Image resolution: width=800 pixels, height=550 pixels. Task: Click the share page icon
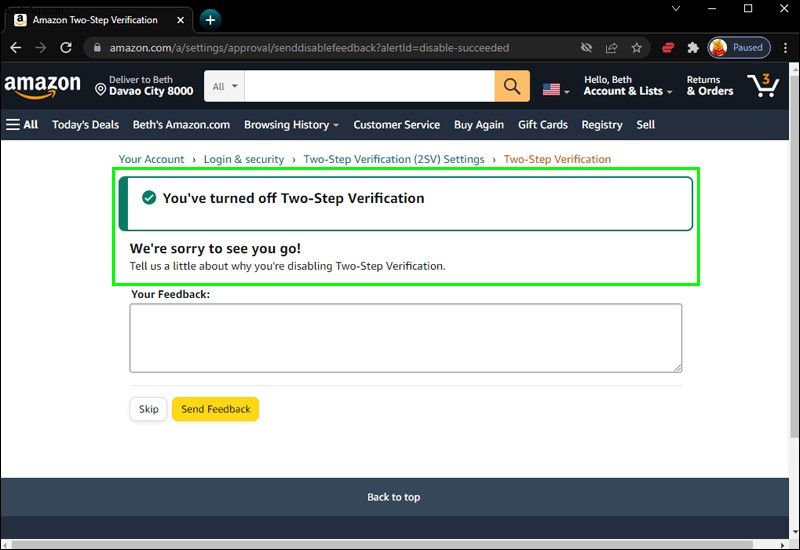point(611,48)
